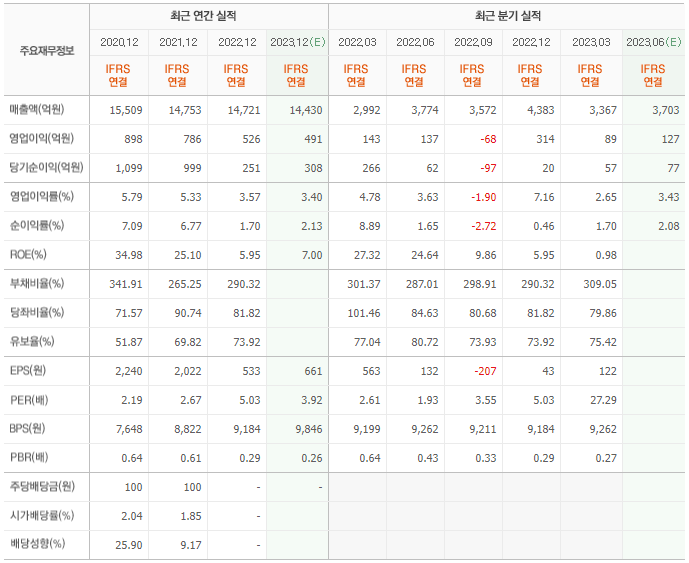The width and height of the screenshot is (689, 563).
Task: Select the 14,753 revenue value
Action: click(x=185, y=110)
